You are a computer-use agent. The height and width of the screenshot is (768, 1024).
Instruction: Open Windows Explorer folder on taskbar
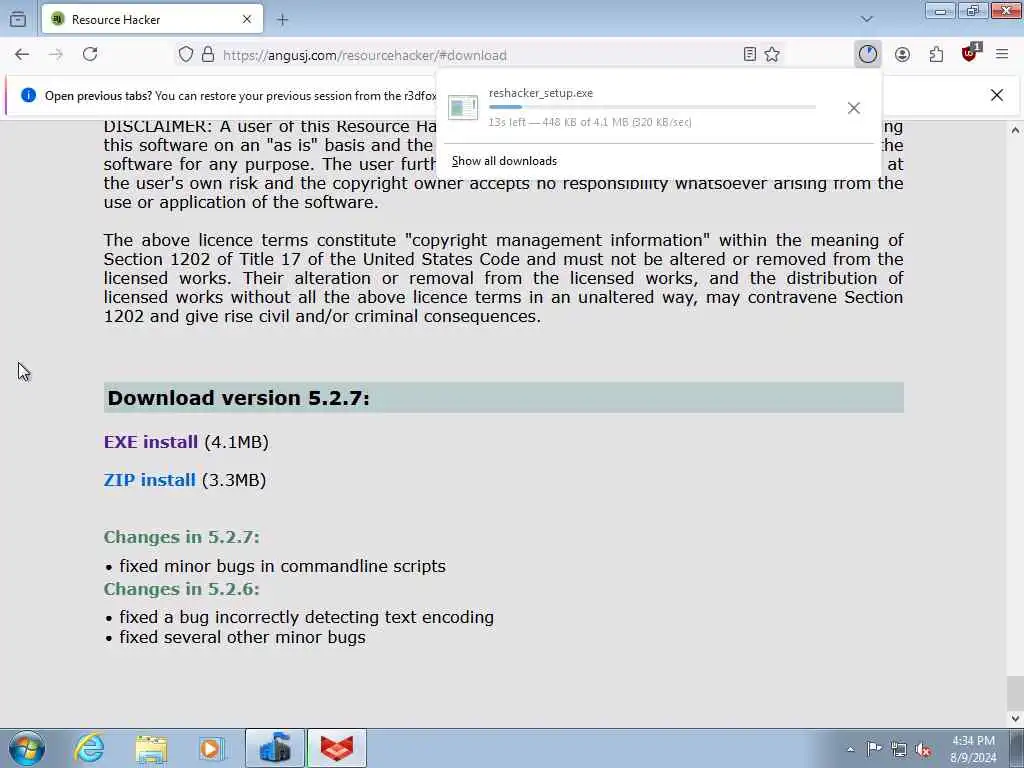coord(152,748)
